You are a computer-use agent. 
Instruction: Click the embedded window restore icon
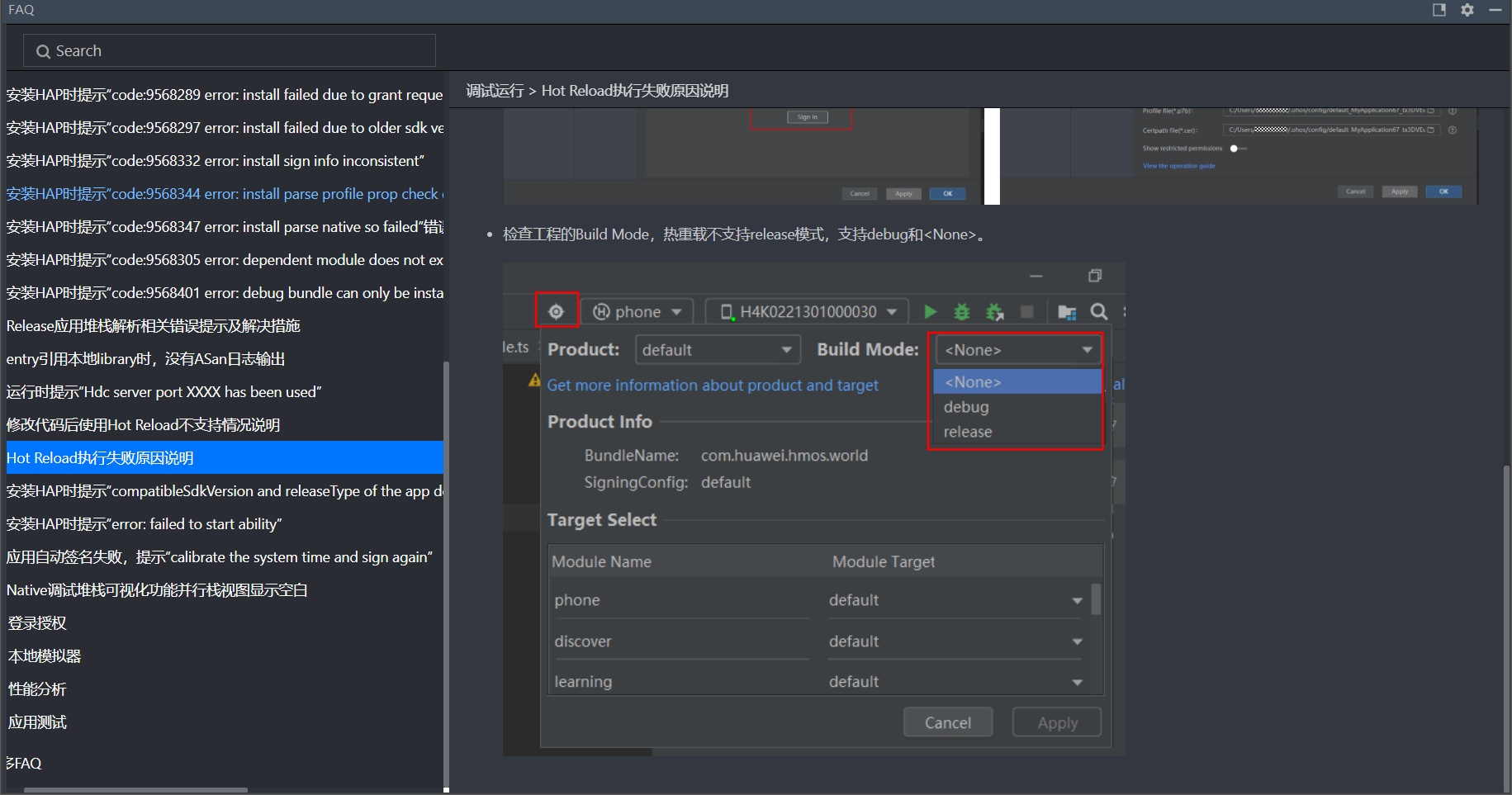click(1095, 276)
